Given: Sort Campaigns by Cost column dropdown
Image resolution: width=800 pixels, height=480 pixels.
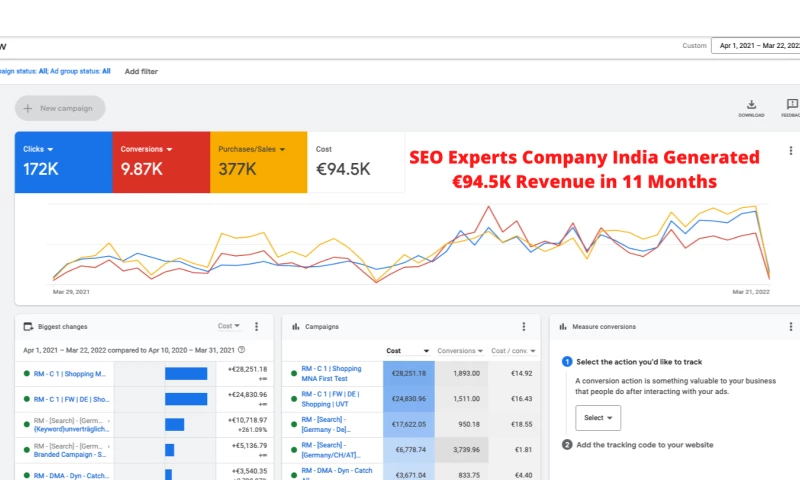Looking at the screenshot, I should [x=407, y=351].
